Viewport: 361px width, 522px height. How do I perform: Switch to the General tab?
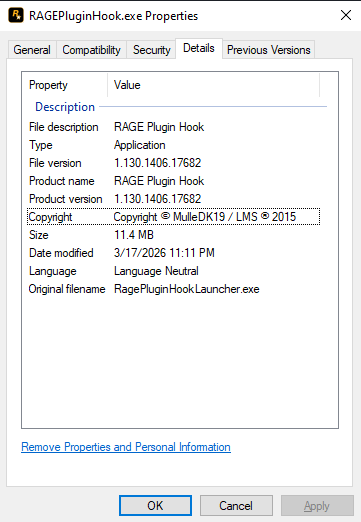click(x=32, y=50)
